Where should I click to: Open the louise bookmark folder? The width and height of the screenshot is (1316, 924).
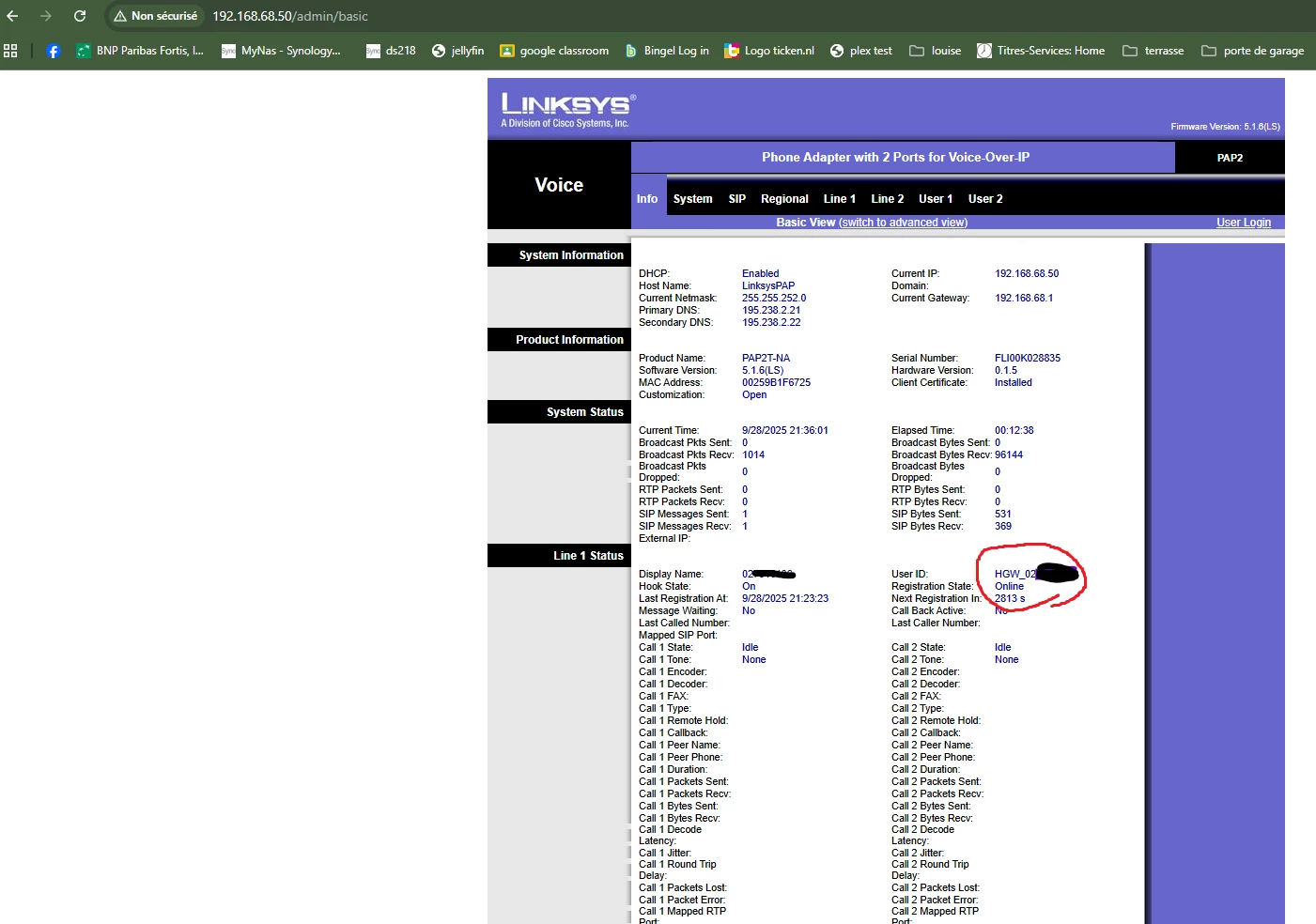point(936,51)
